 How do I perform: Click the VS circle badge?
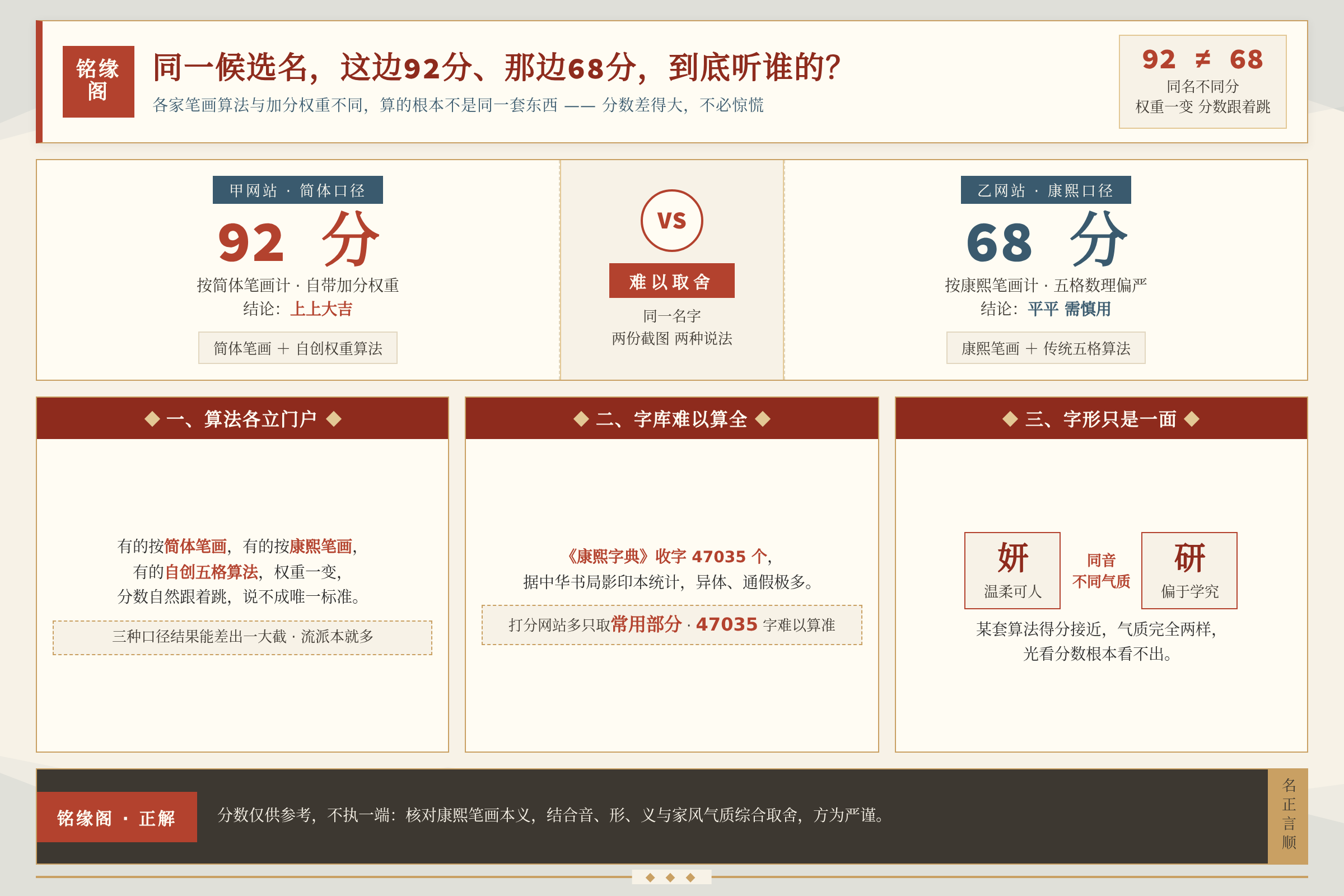click(671, 221)
